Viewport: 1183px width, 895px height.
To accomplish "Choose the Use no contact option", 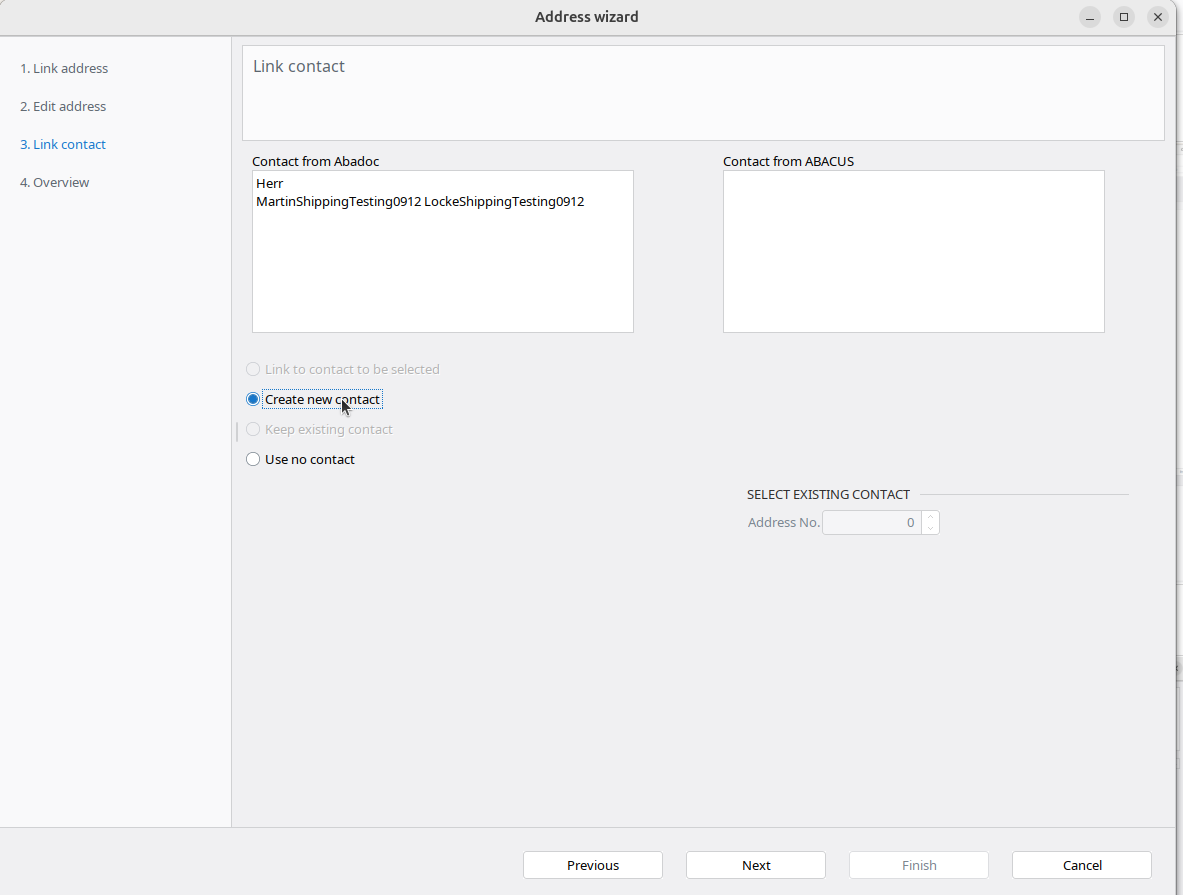I will click(x=253, y=460).
